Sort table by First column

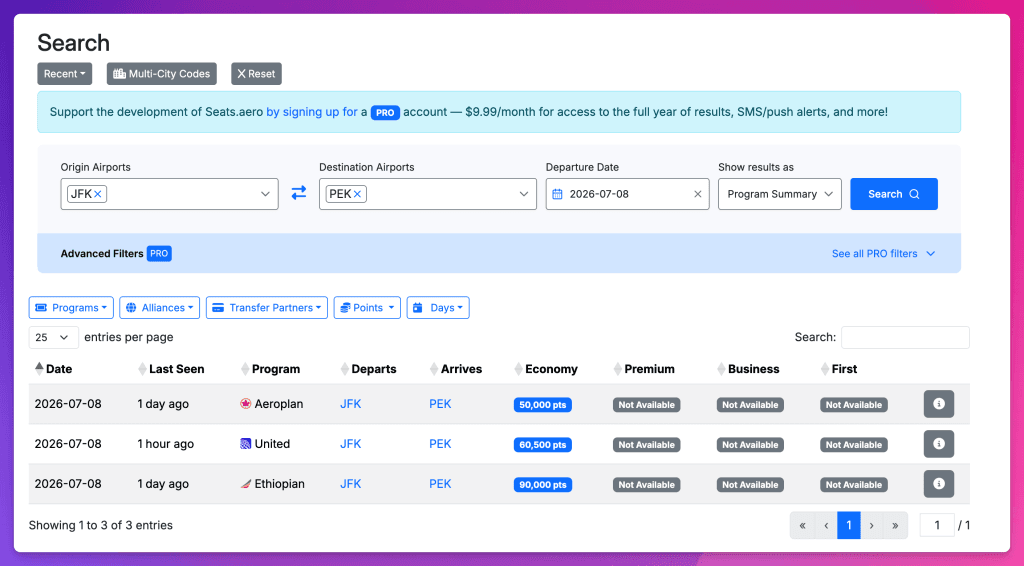pos(839,369)
